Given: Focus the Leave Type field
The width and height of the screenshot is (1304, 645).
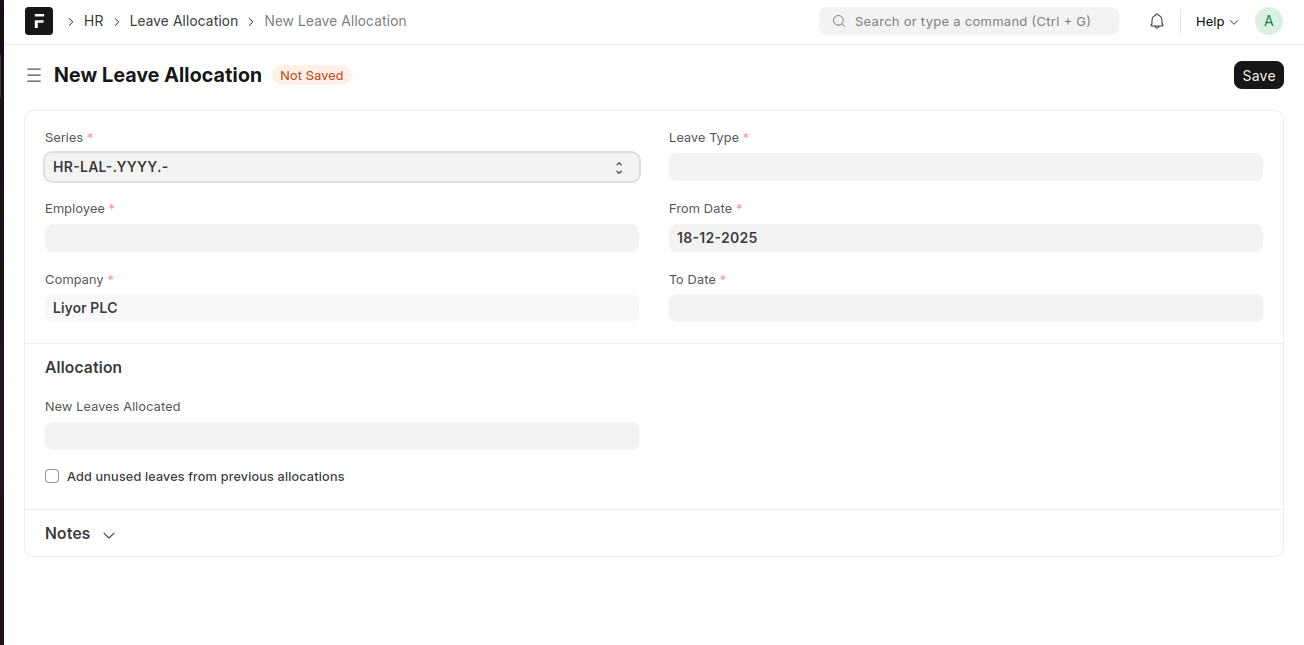Looking at the screenshot, I should coord(965,167).
